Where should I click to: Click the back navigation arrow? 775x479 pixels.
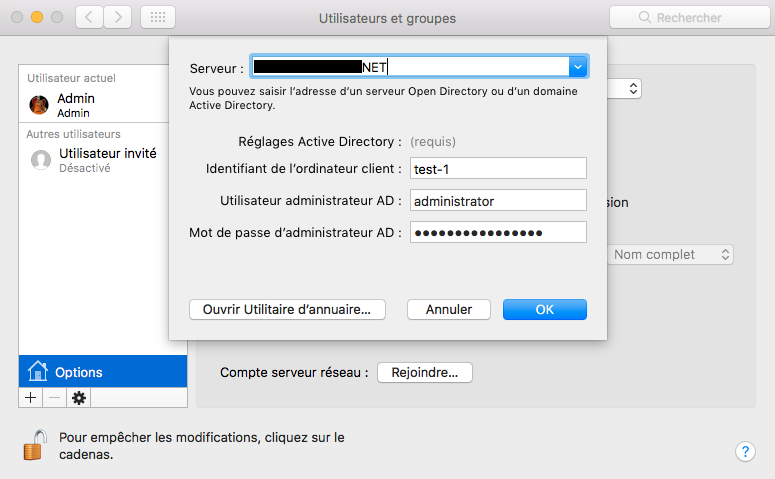89,17
